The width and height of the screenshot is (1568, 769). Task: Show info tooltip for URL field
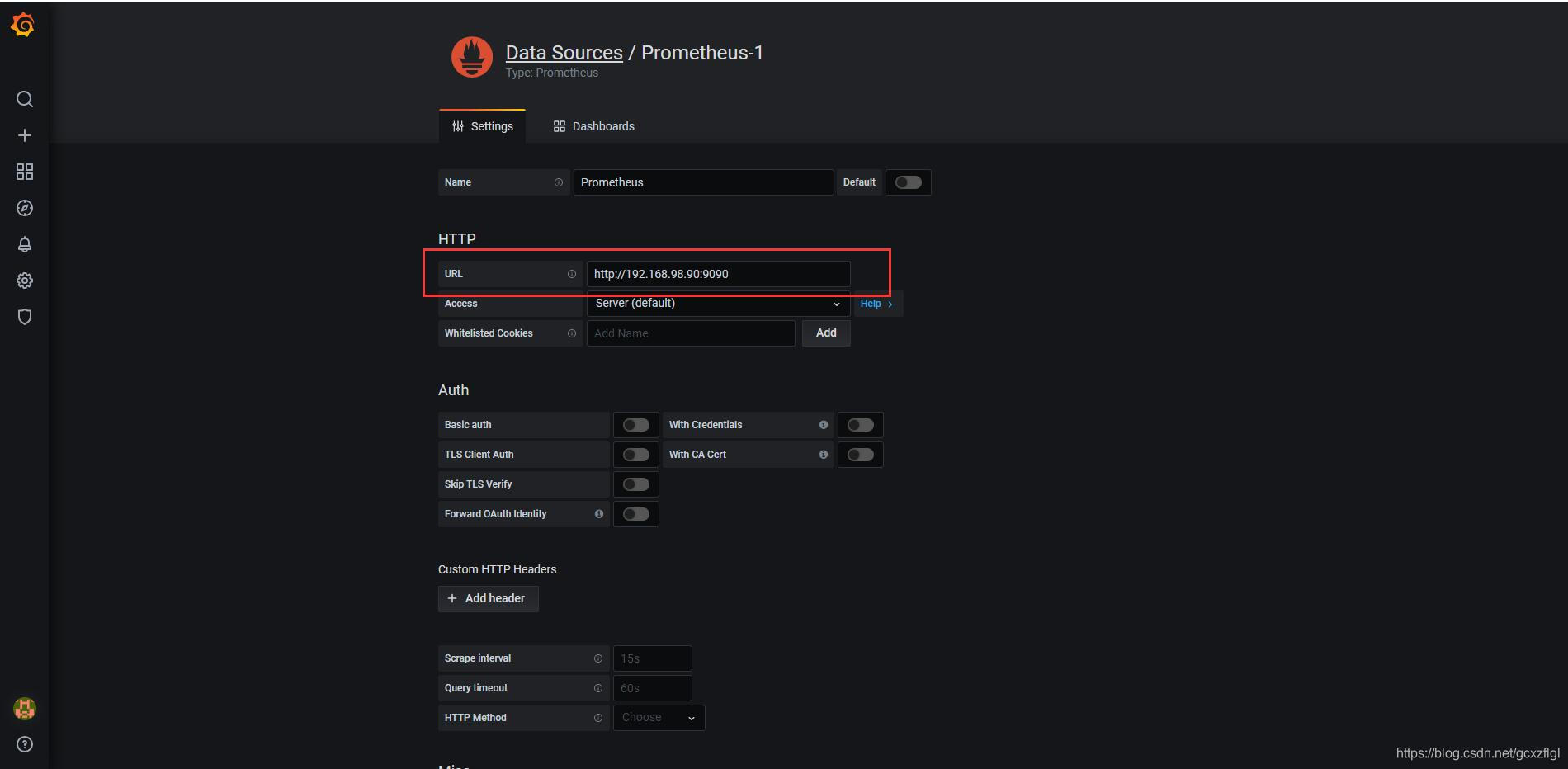572,274
